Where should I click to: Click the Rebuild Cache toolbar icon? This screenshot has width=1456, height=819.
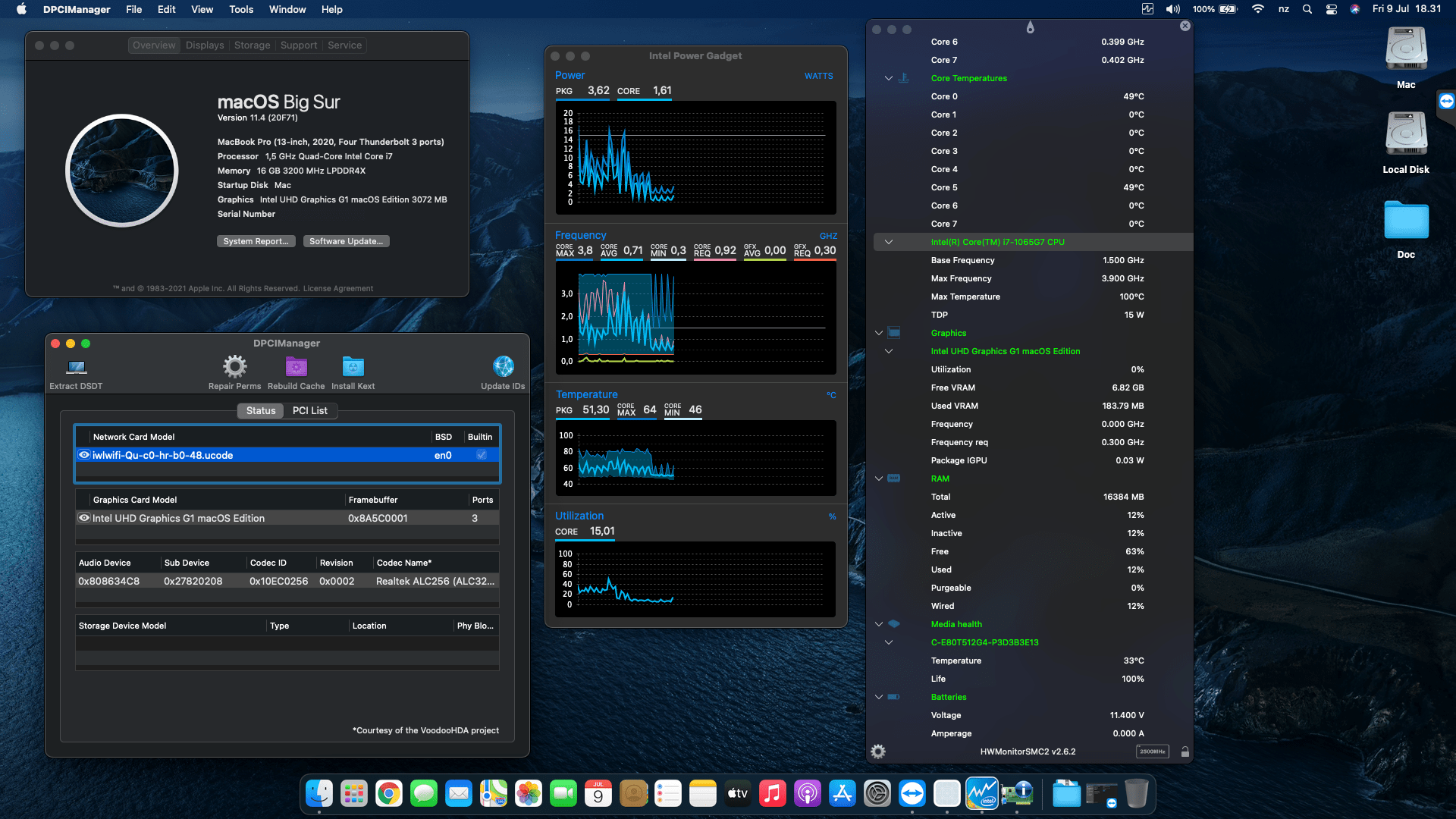[x=296, y=367]
